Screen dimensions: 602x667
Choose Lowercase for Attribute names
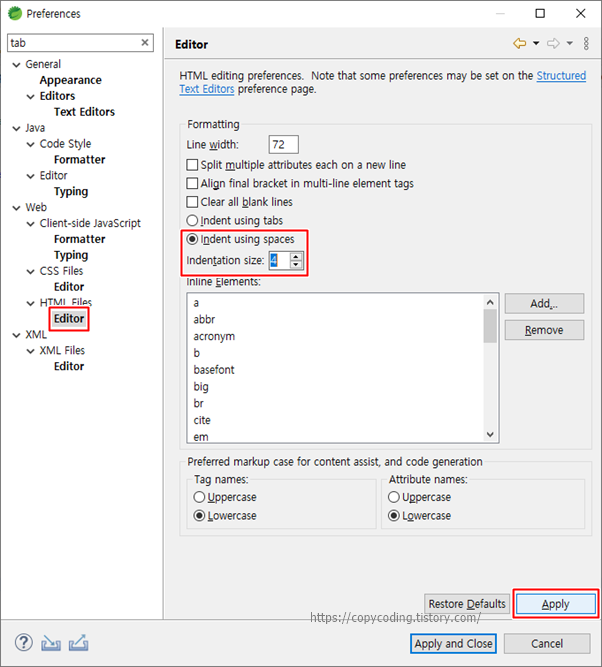coord(394,516)
